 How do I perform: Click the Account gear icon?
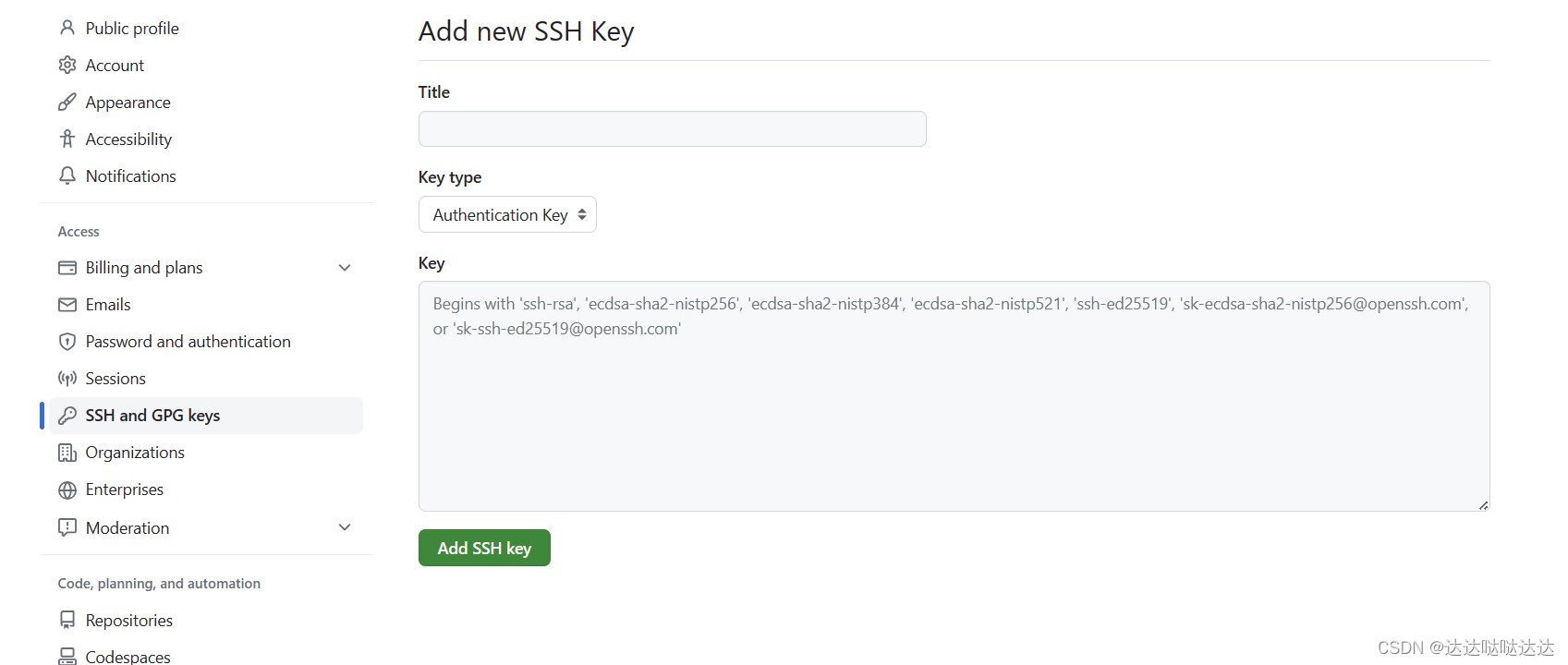point(67,65)
